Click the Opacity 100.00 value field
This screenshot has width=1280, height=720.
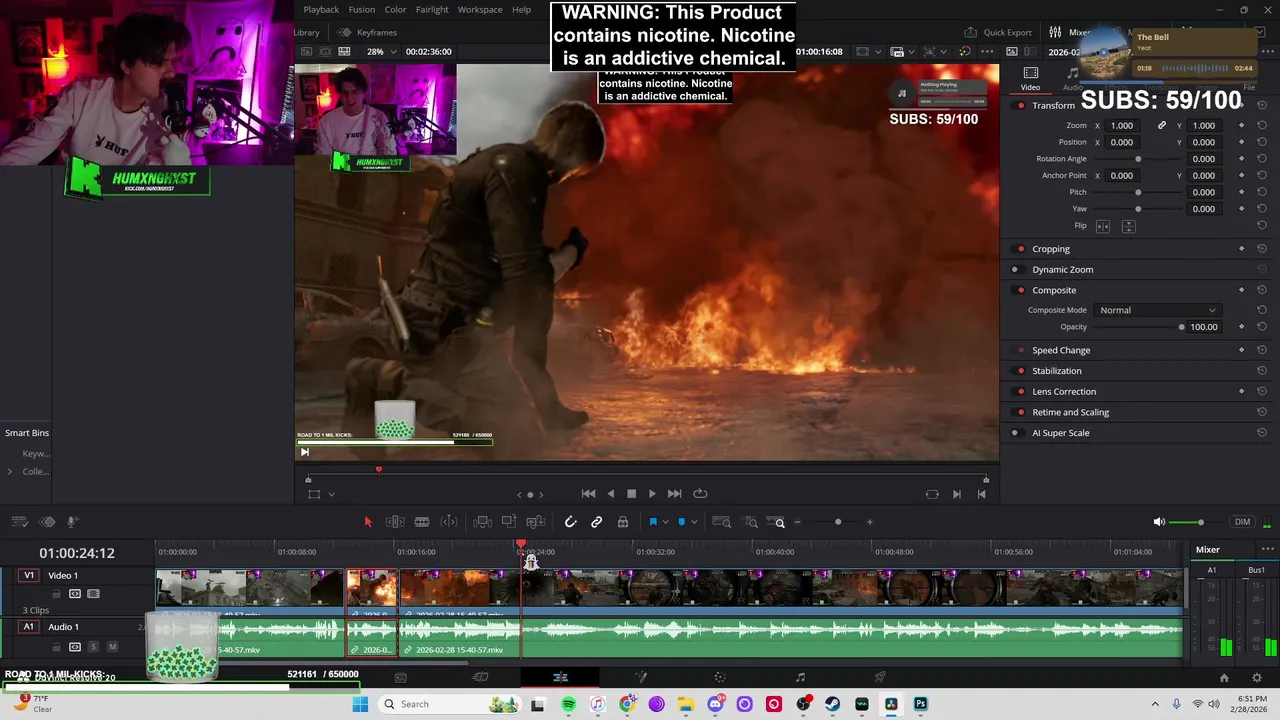pos(1203,327)
